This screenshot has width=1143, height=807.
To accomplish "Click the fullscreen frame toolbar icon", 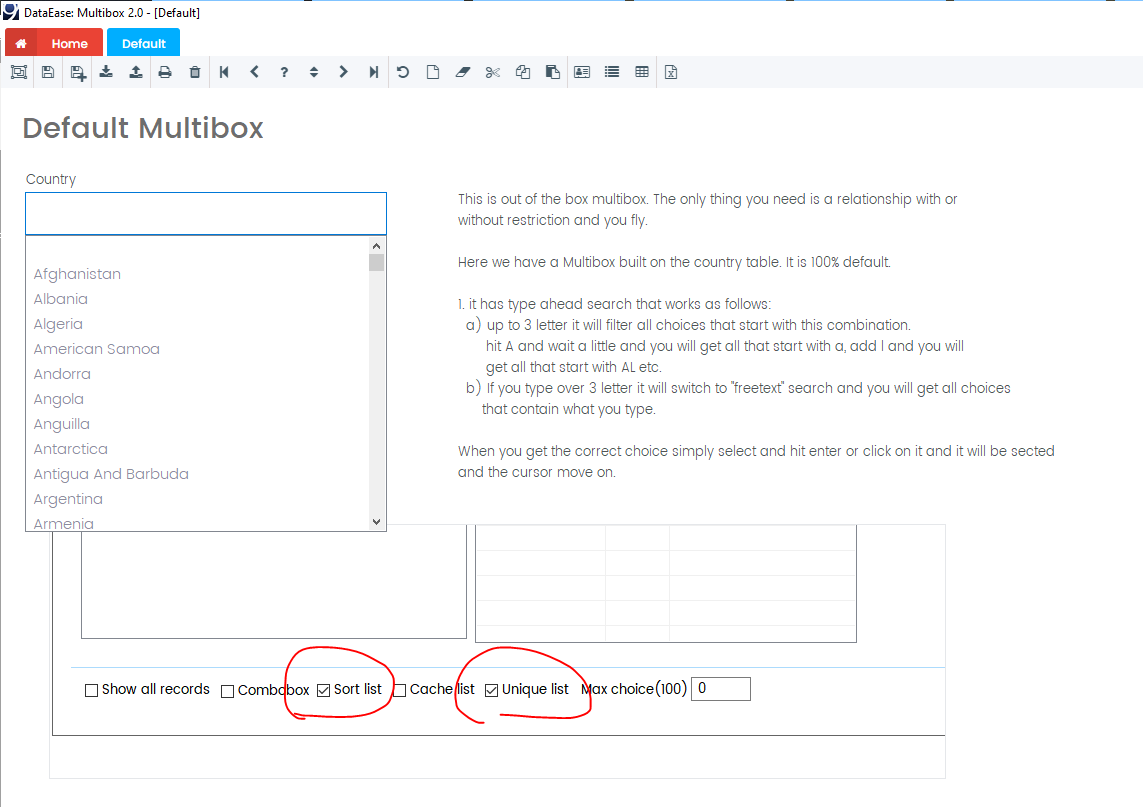I will 19,72.
